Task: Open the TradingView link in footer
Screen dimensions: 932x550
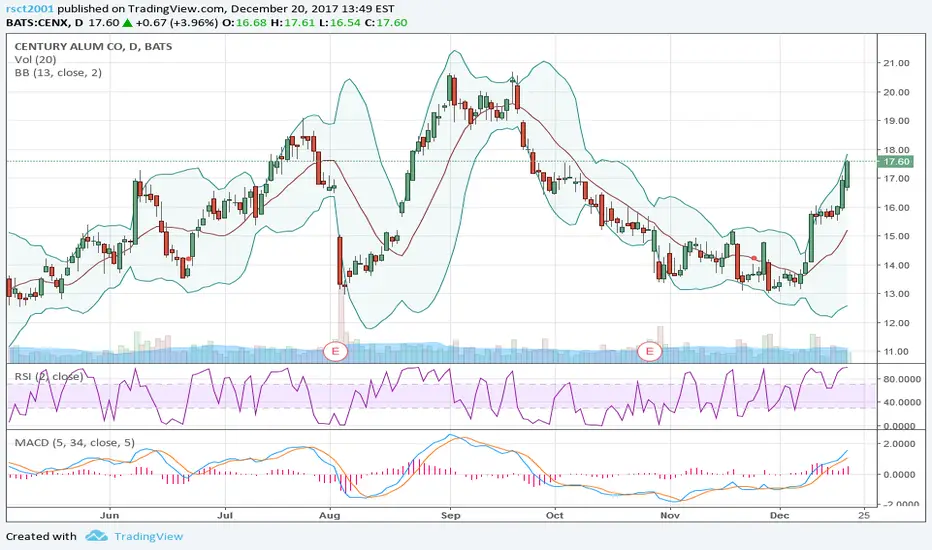Action: 149,536
